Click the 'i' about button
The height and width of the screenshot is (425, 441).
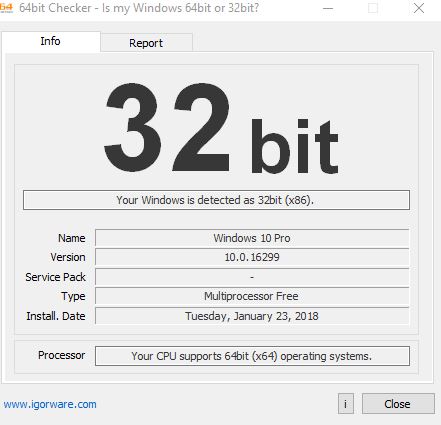346,404
